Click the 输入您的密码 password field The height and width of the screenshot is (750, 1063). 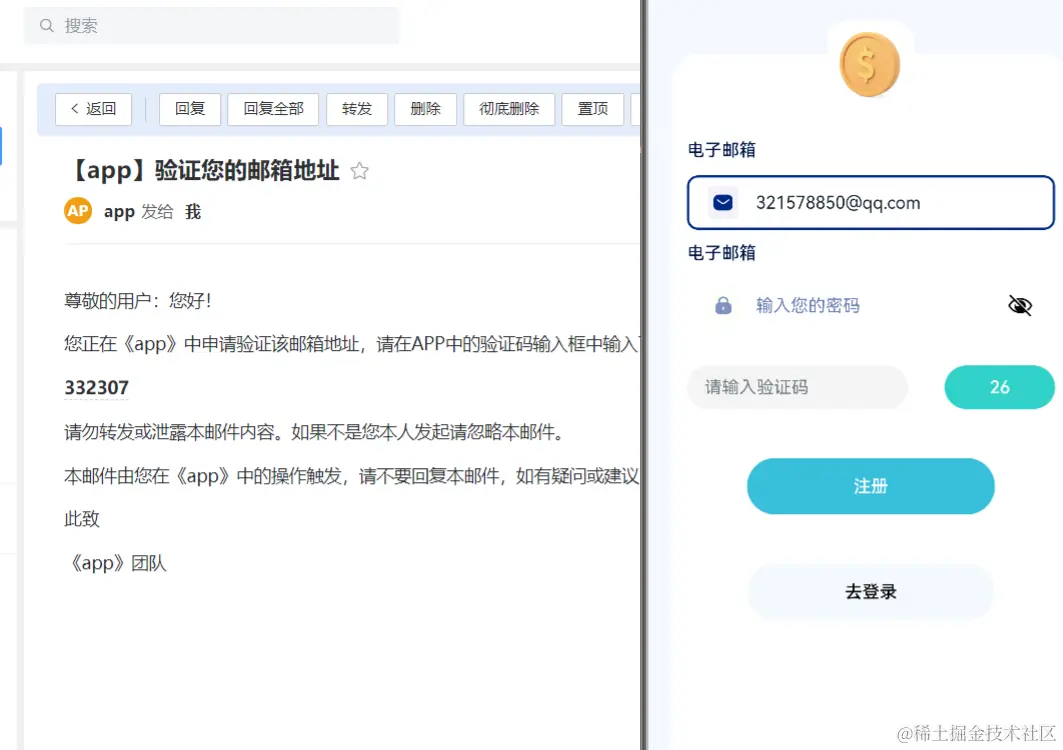tap(870, 305)
